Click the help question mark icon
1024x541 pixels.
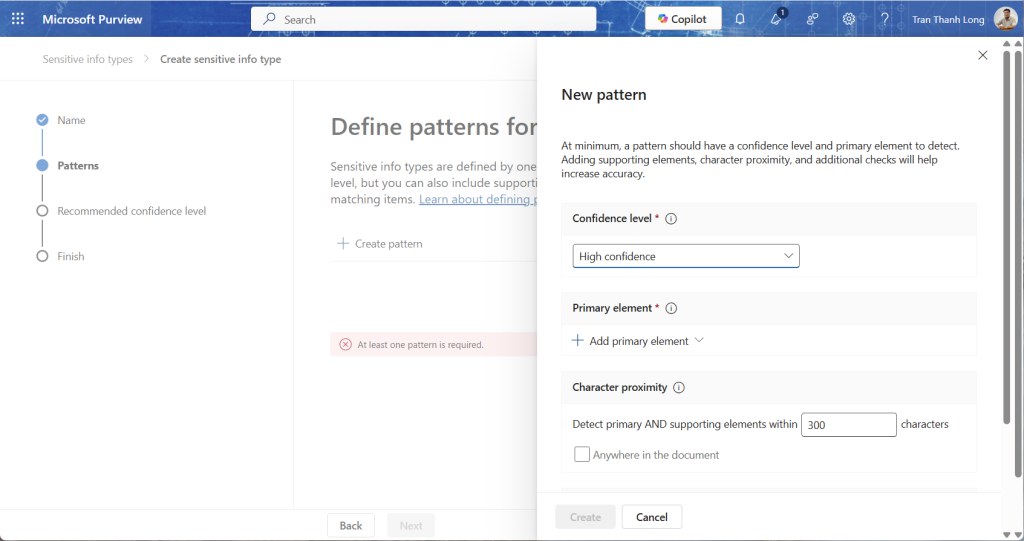[x=884, y=19]
